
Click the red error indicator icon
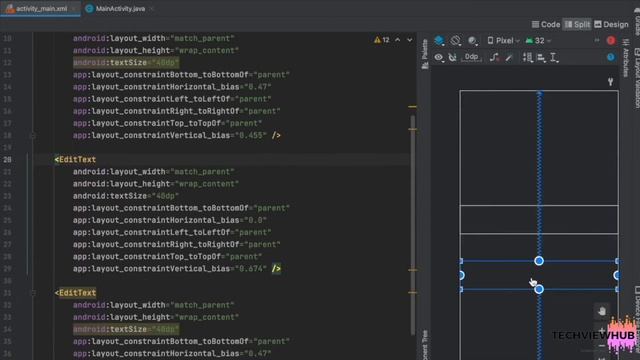(x=611, y=40)
